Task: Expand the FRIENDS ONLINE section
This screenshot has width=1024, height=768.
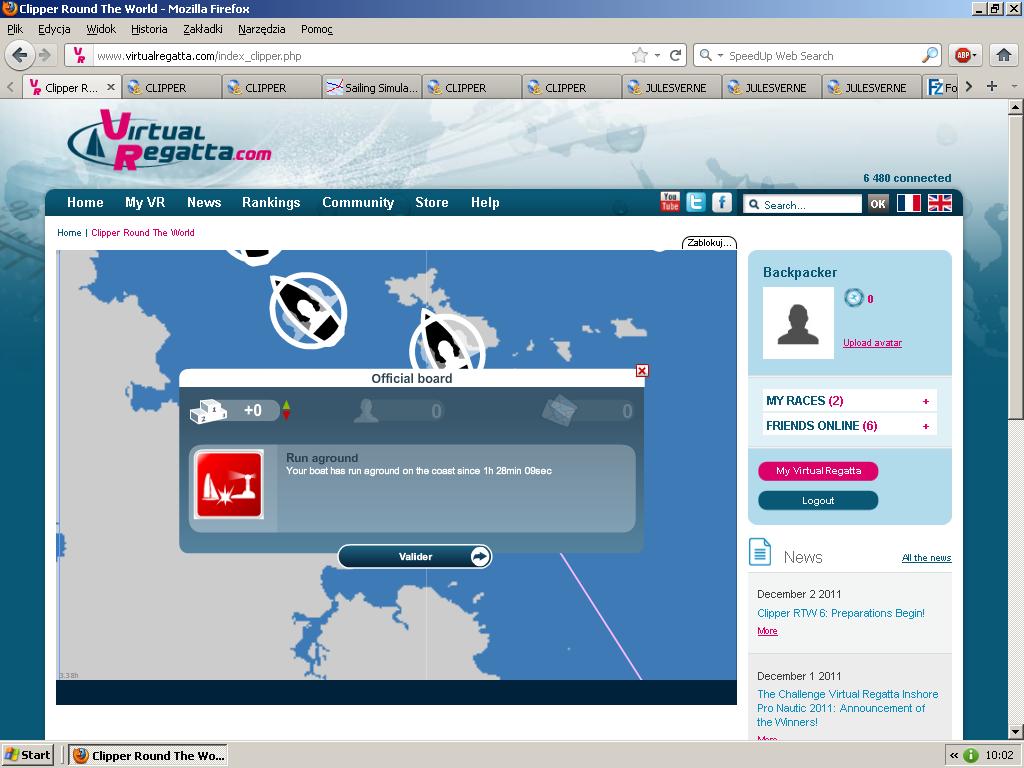Action: click(926, 426)
